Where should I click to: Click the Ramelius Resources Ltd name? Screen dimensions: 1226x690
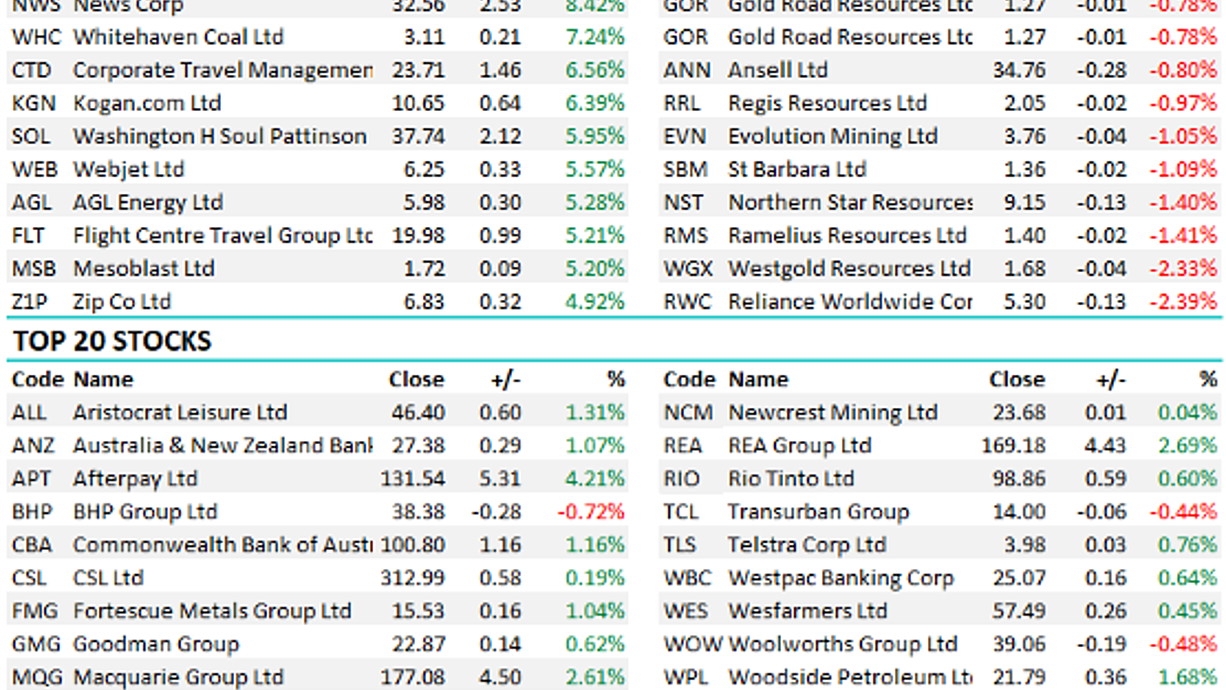click(847, 235)
